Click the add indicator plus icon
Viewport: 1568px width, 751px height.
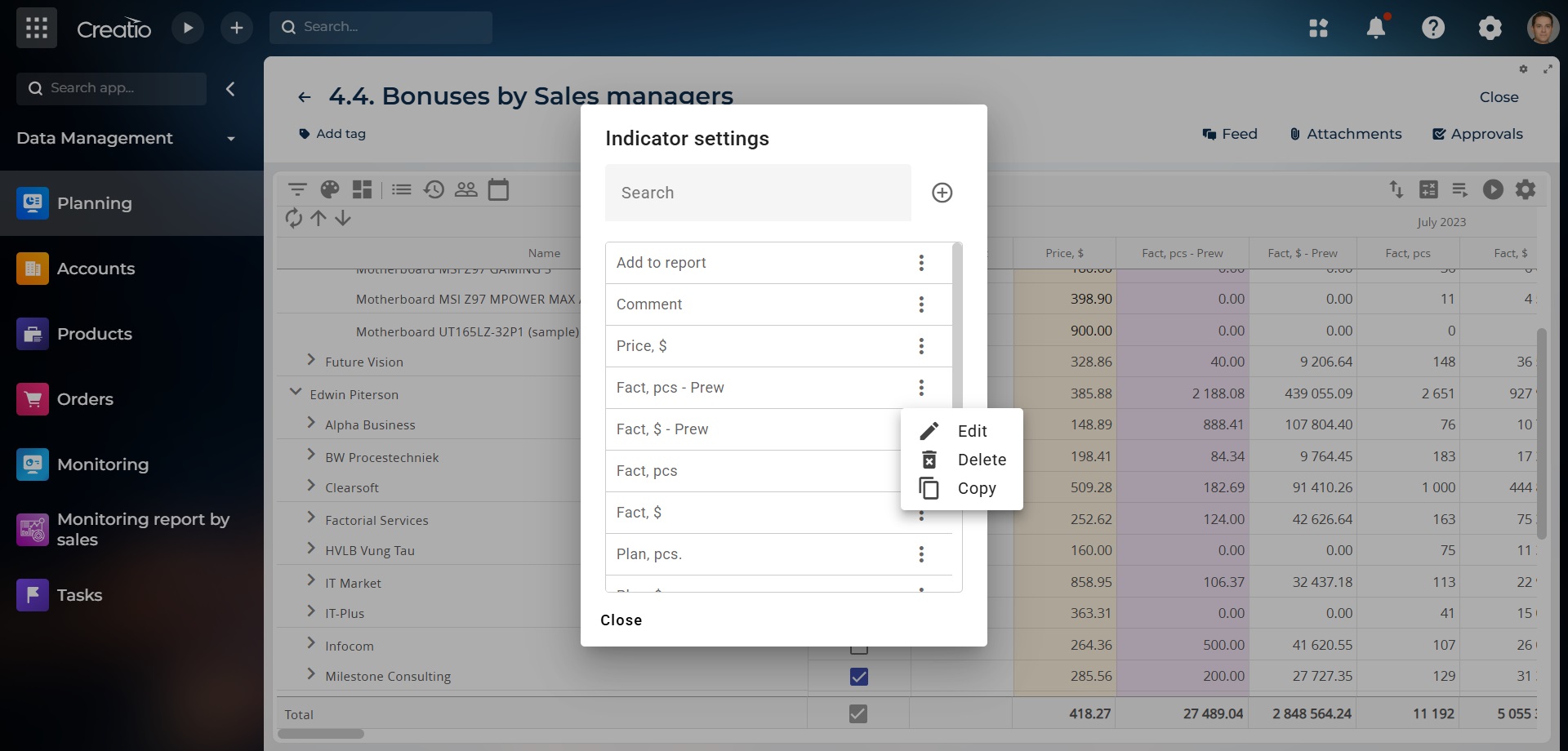(x=942, y=193)
